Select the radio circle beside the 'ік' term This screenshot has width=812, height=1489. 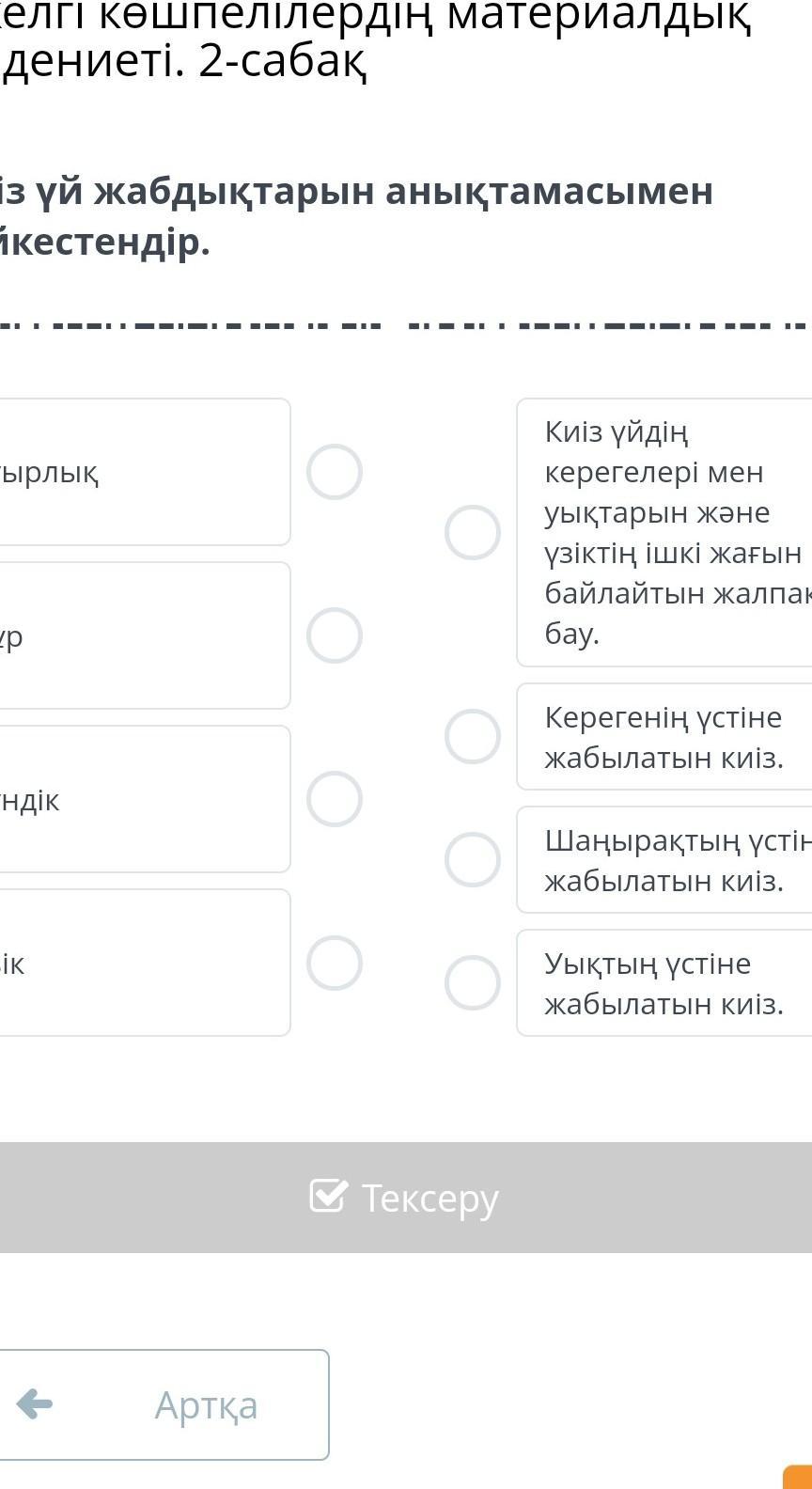[335, 963]
